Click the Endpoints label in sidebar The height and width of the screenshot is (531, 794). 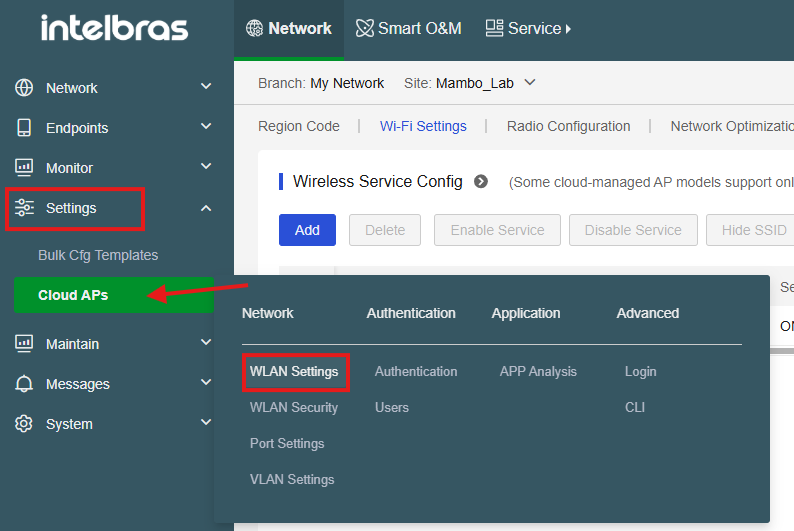[x=77, y=128]
